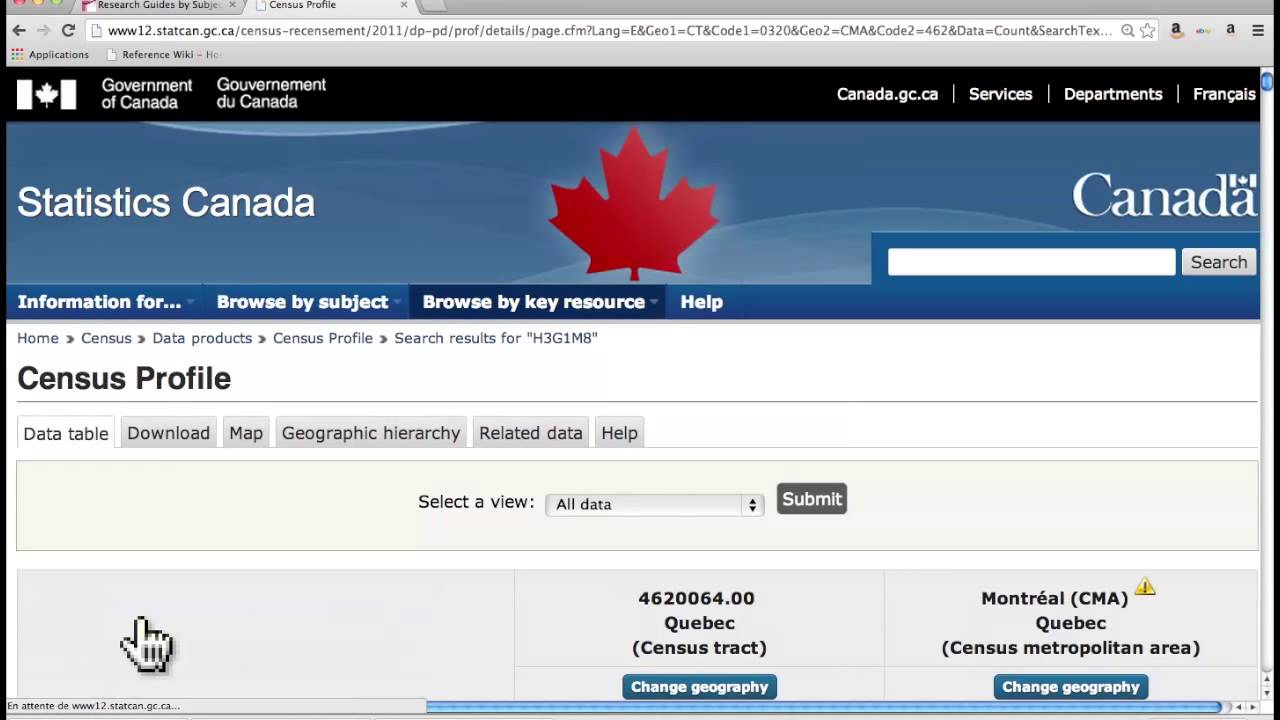The height and width of the screenshot is (720, 1280).
Task: Click the Statistics Canada title
Action: [x=166, y=203]
